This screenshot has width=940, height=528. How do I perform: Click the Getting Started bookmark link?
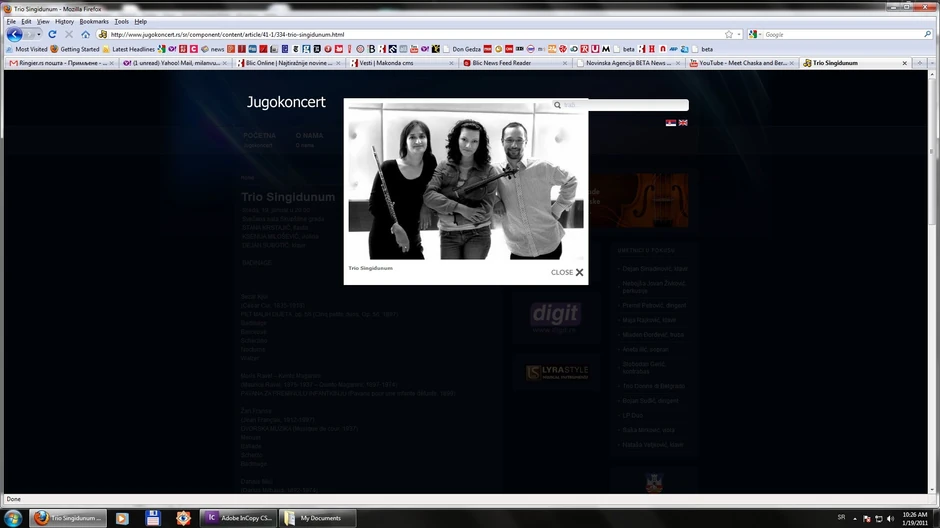pyautogui.click(x=77, y=48)
